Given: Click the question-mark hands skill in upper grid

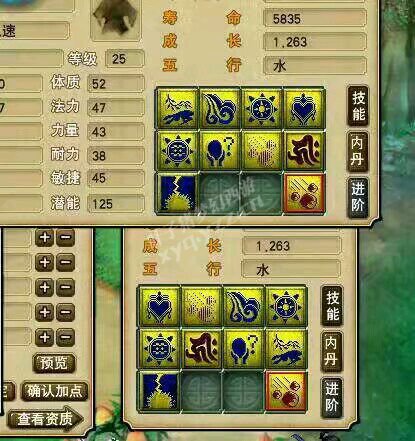Looking at the screenshot, I should (220, 151).
